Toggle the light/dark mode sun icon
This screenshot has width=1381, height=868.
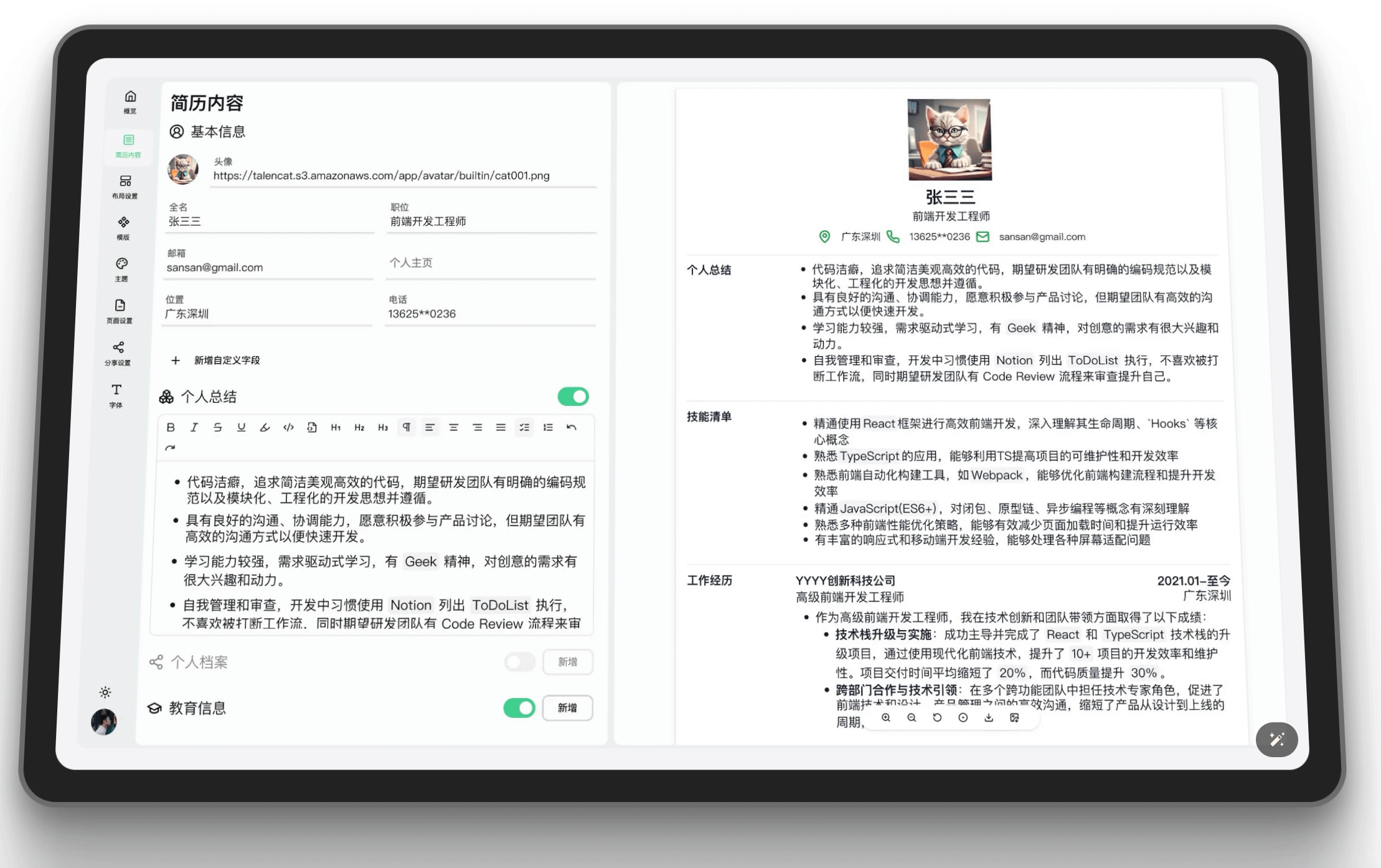click(105, 692)
